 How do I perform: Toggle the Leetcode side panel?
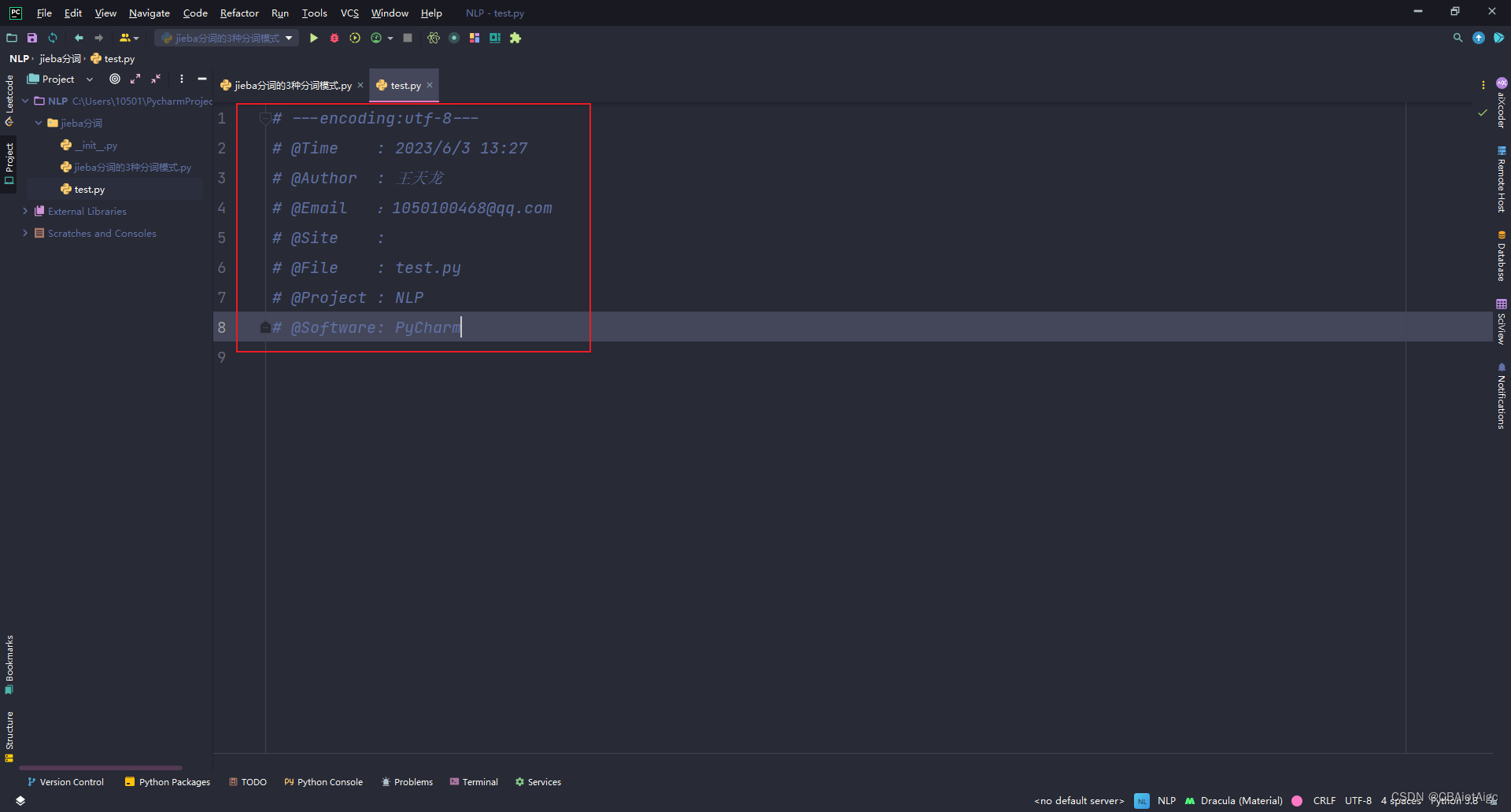tap(9, 101)
